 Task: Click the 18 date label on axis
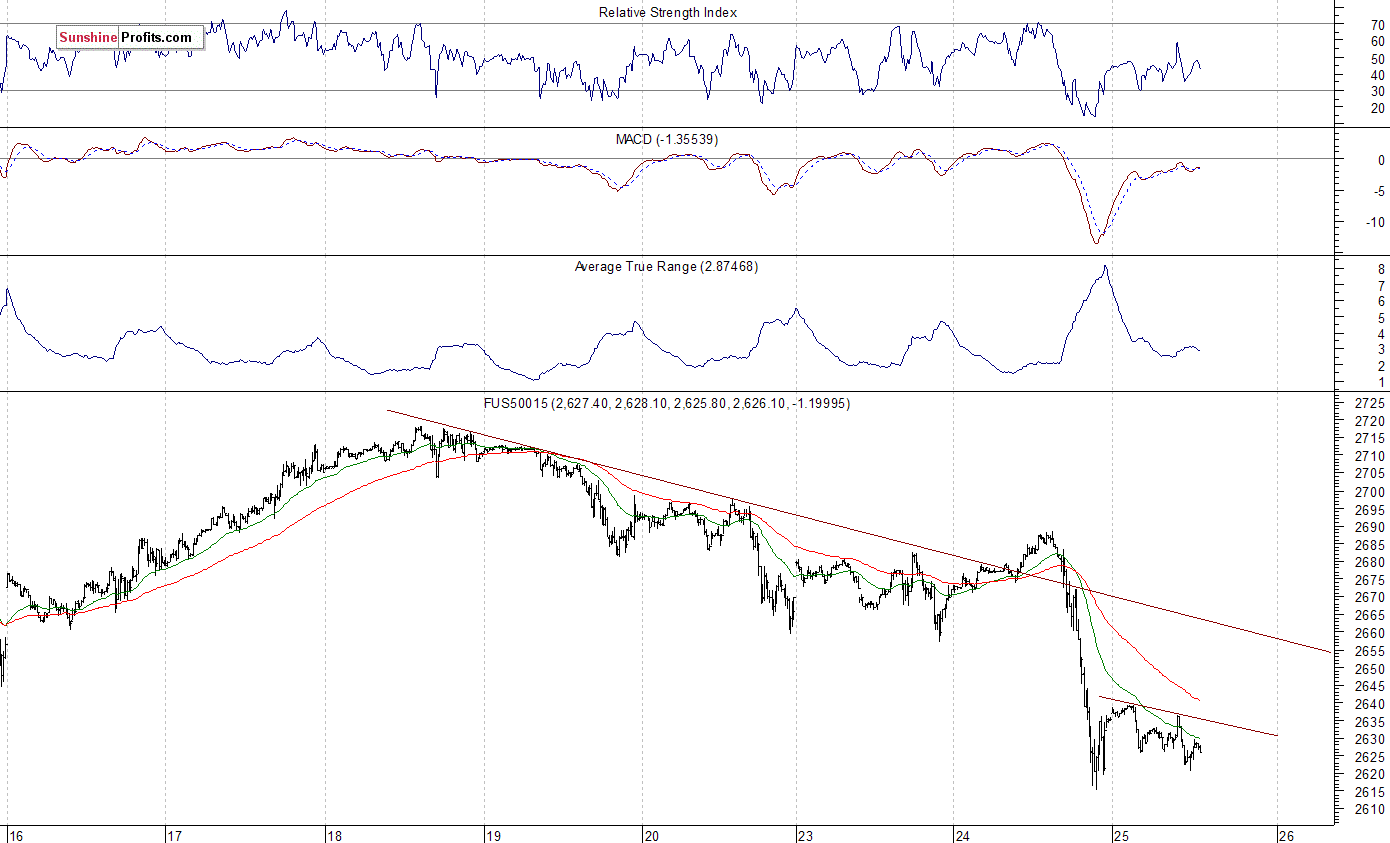(333, 835)
